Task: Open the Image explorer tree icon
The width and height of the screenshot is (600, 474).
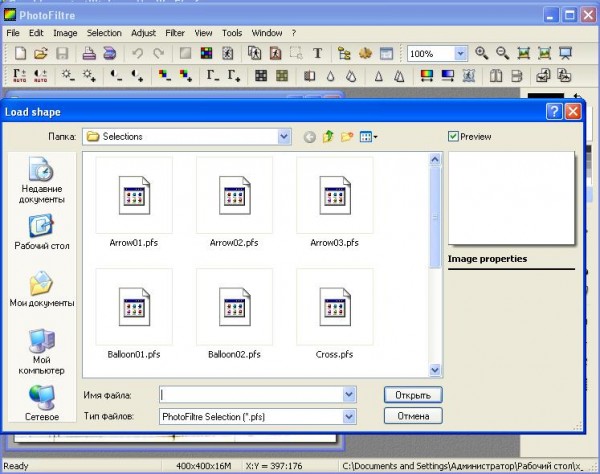Action: tap(344, 53)
